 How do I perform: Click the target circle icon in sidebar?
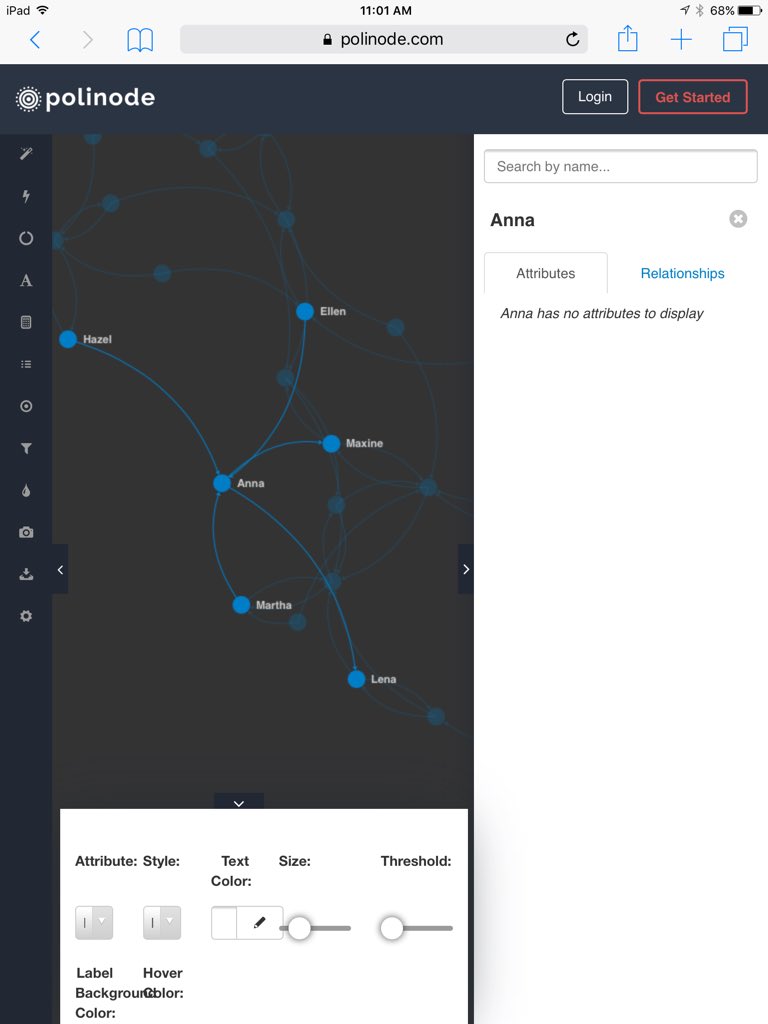(x=26, y=406)
